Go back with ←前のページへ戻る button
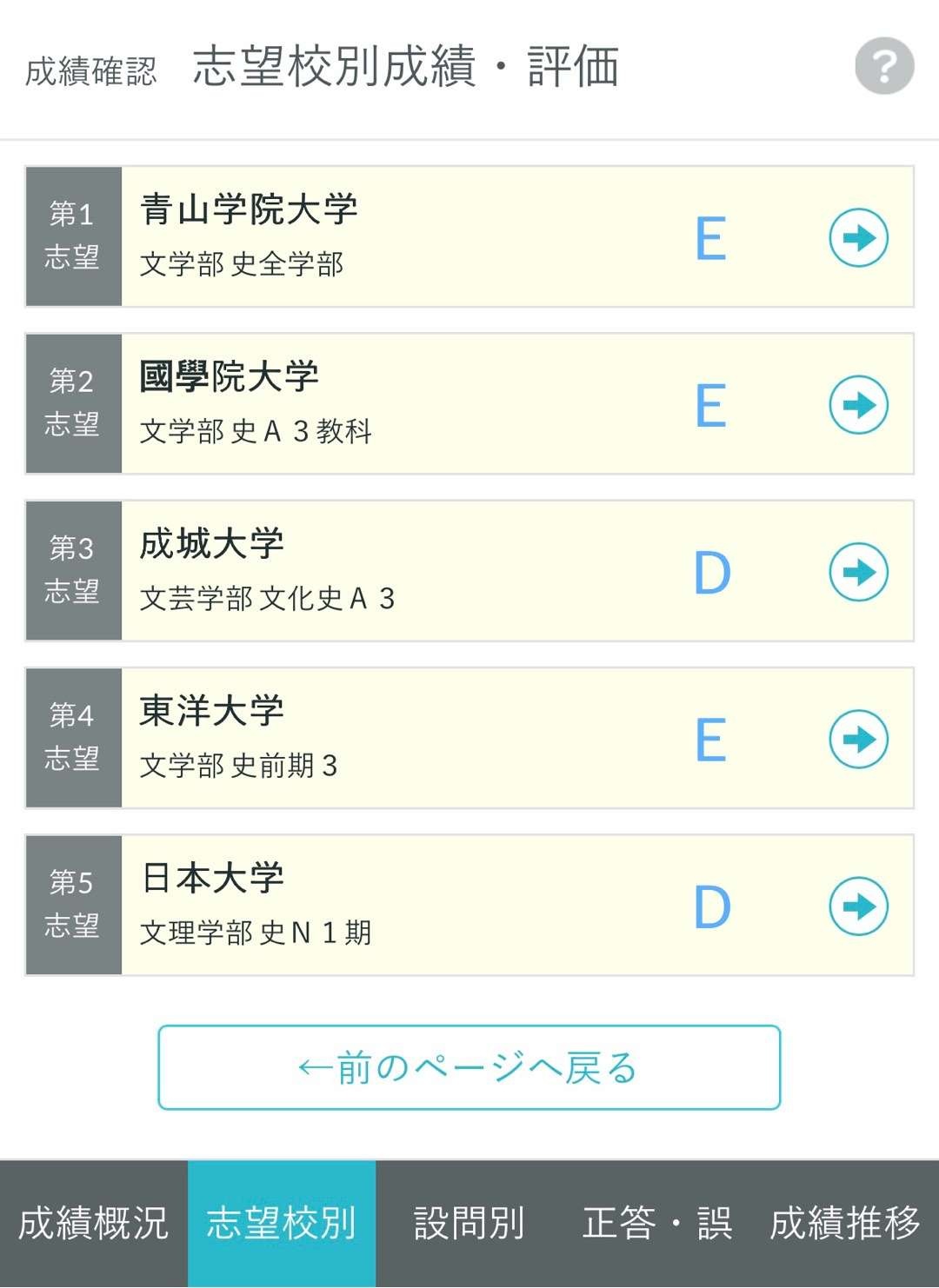 [469, 1067]
